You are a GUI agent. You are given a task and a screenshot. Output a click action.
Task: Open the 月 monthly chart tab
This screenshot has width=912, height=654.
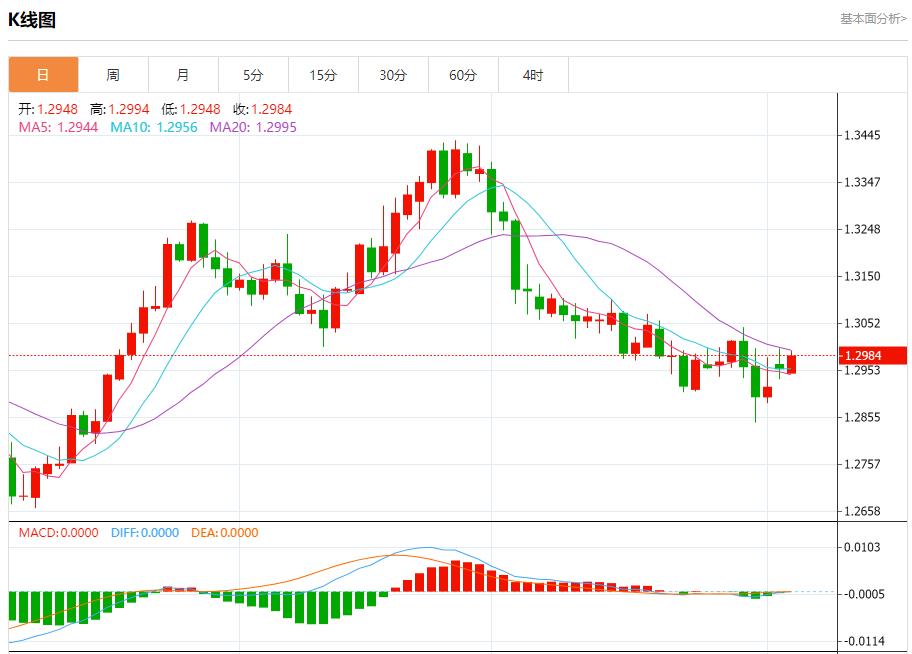point(183,75)
